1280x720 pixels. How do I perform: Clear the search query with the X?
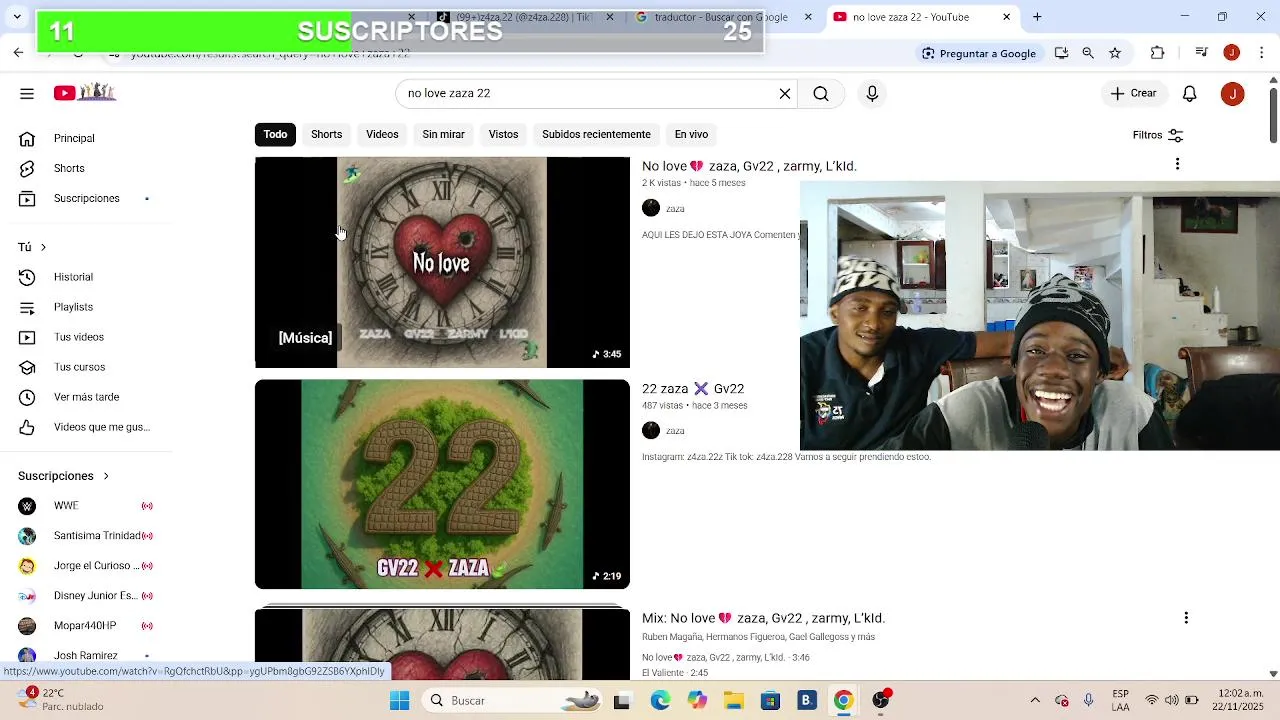coord(785,93)
